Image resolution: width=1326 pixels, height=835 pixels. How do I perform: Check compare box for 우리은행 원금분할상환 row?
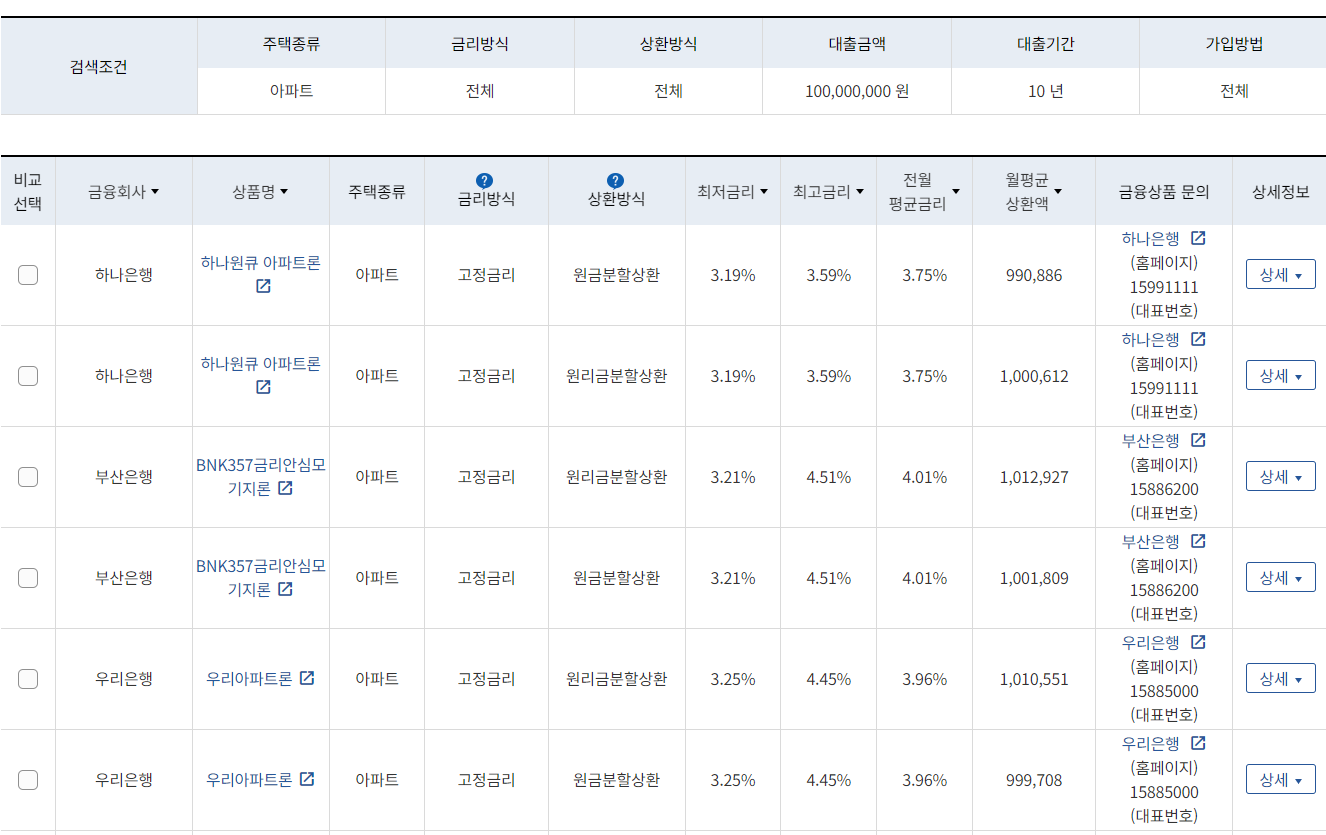click(x=28, y=780)
